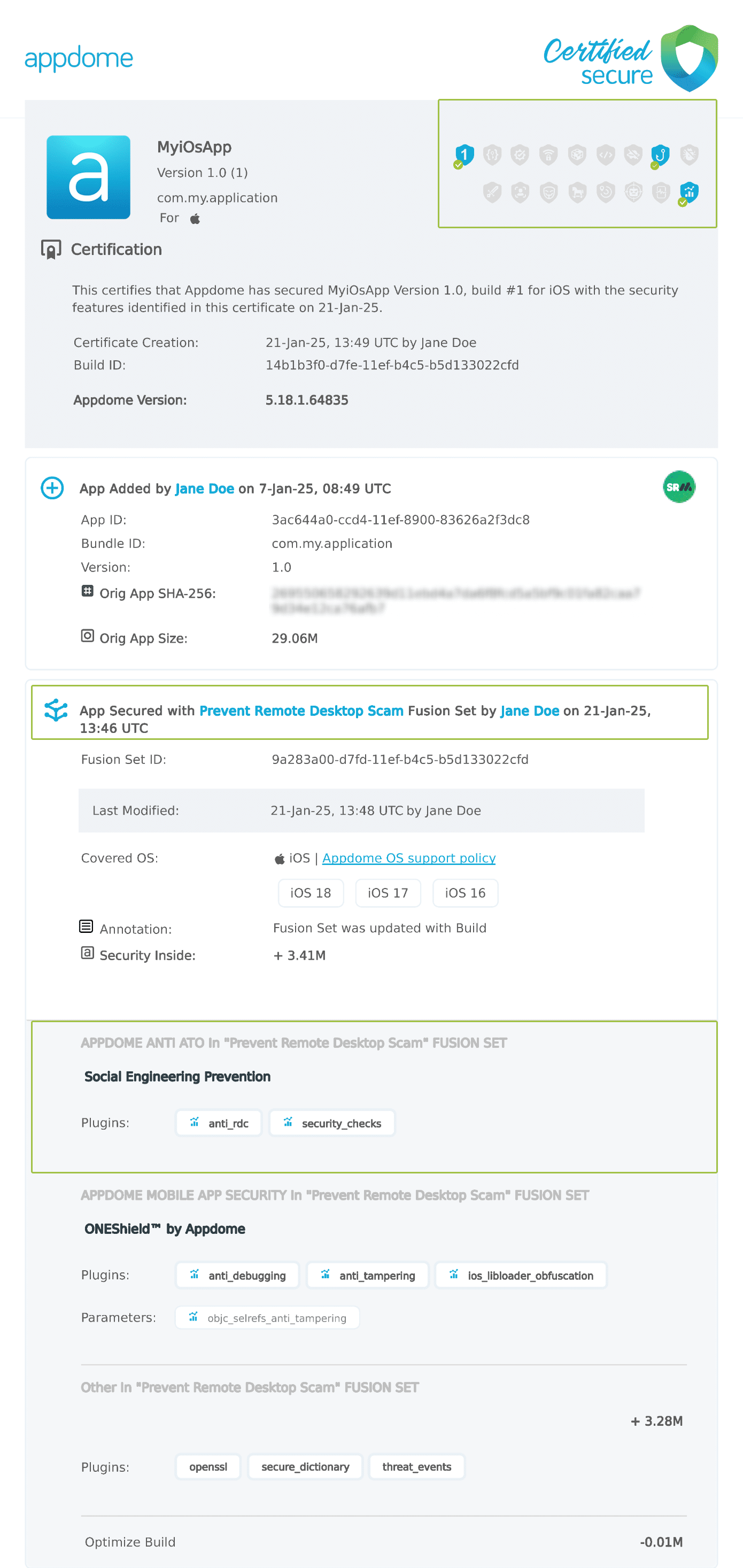Open the Prevent Remote Desktop Scam link
Viewport: 743px width, 1568px height.
coord(301,710)
